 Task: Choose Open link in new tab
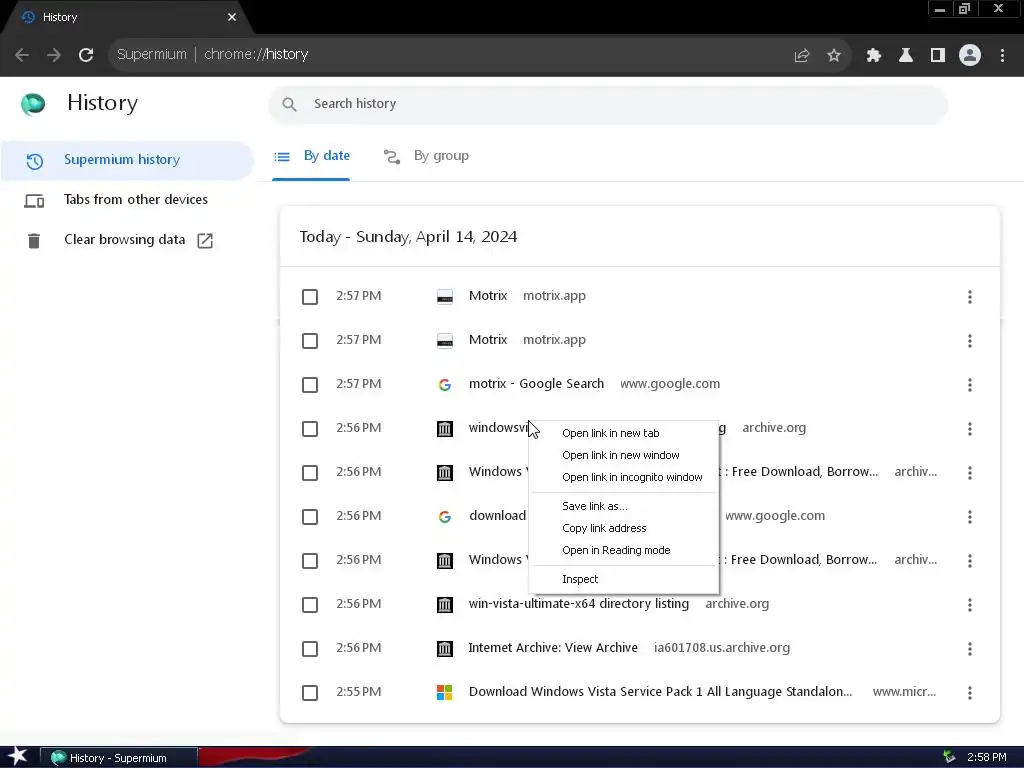[x=624, y=433]
